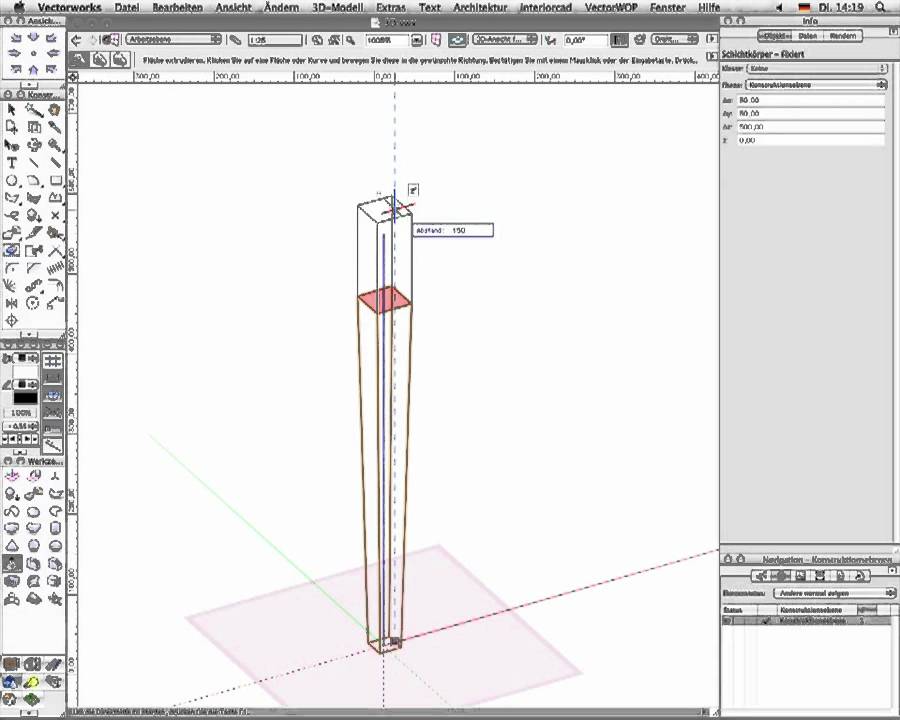900x720 pixels.
Task: Open the Architektur menu
Action: pyautogui.click(x=480, y=7)
